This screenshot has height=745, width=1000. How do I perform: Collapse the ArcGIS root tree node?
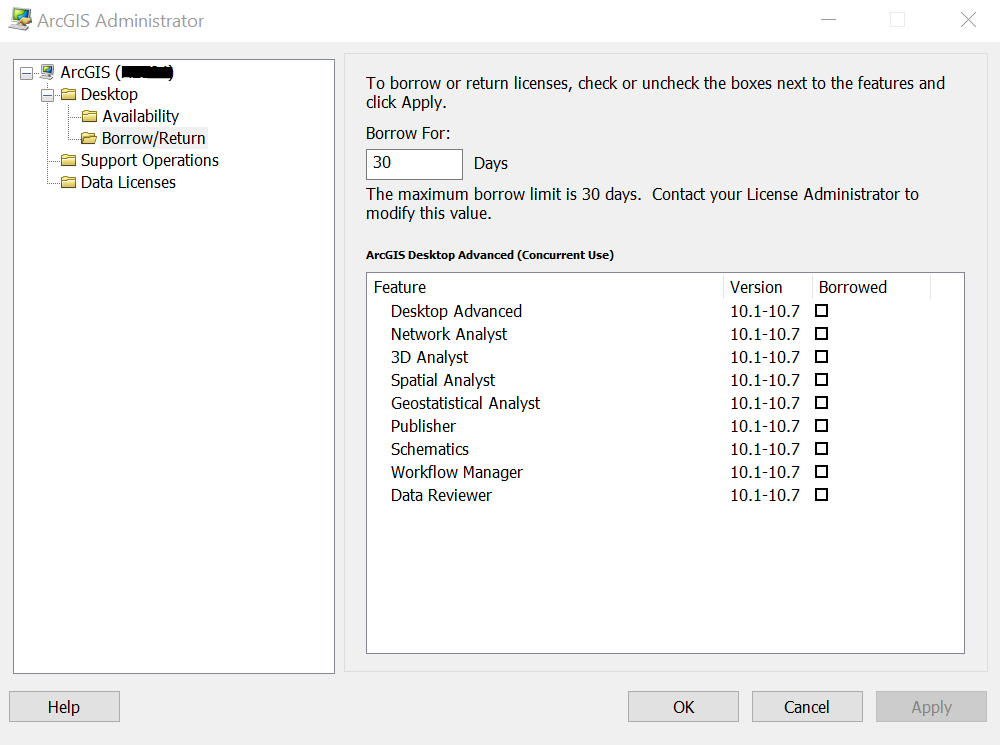(x=27, y=71)
